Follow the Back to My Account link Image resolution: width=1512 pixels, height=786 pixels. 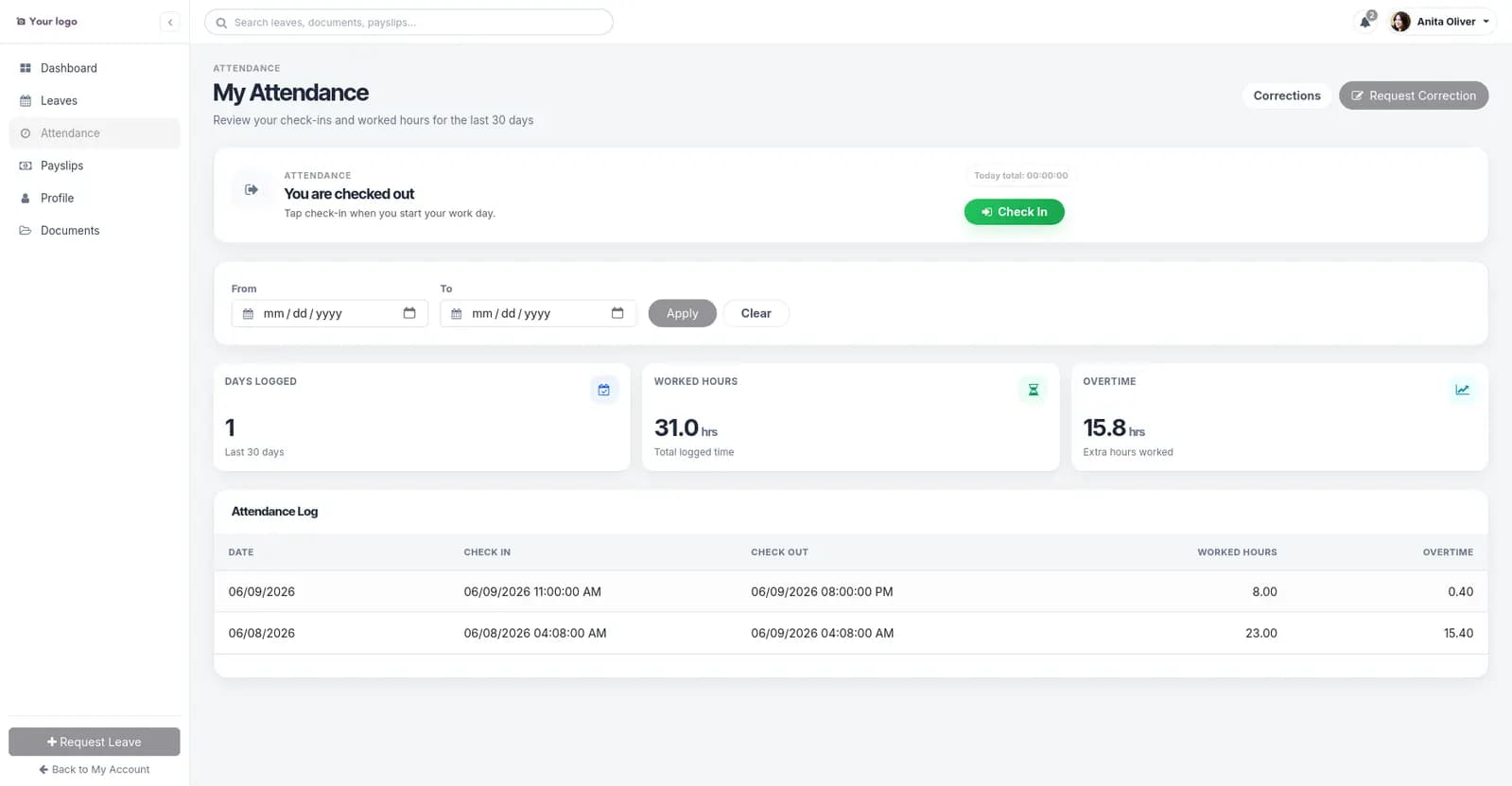95,770
